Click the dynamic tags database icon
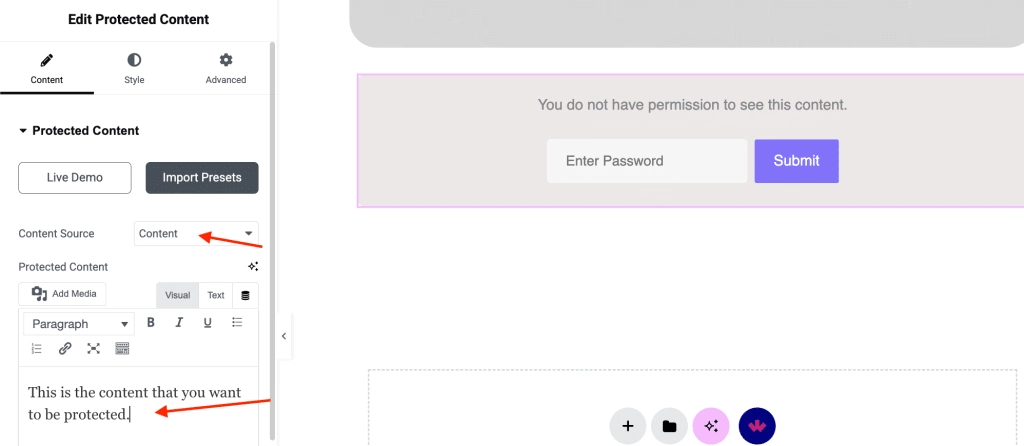 pos(245,295)
